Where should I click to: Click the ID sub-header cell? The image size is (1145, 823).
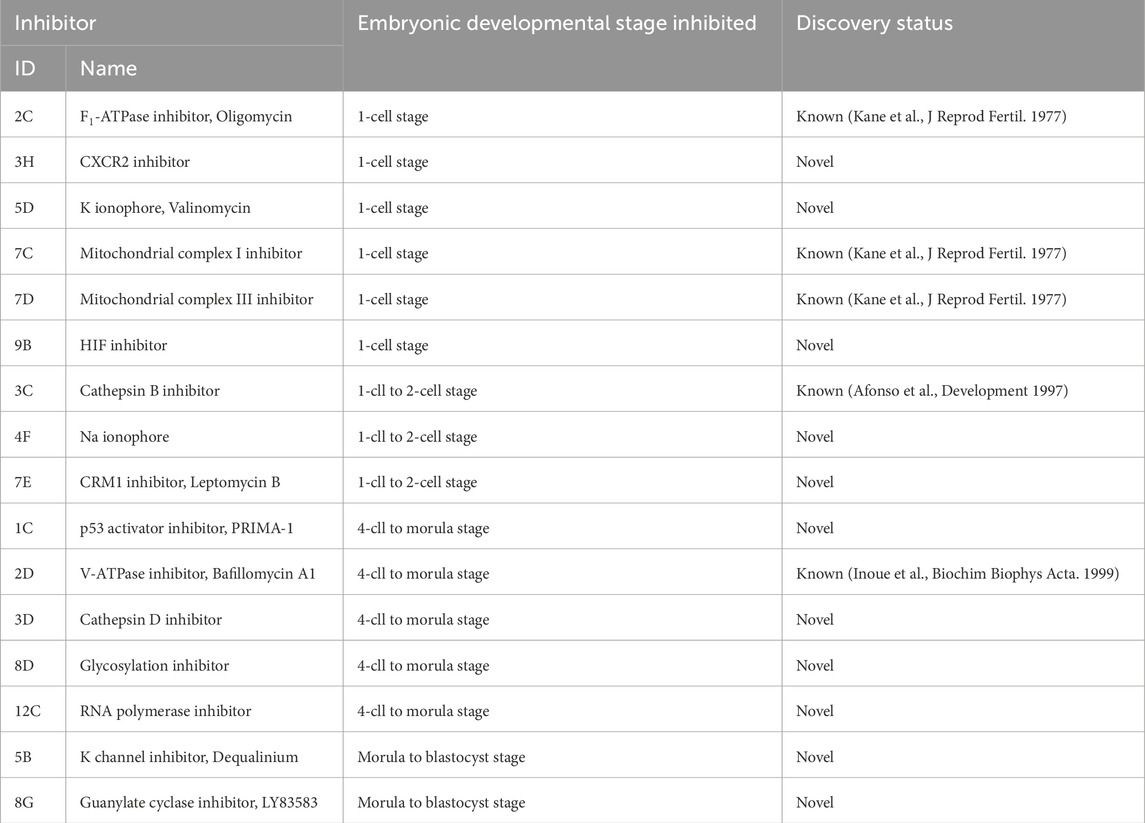click(24, 68)
